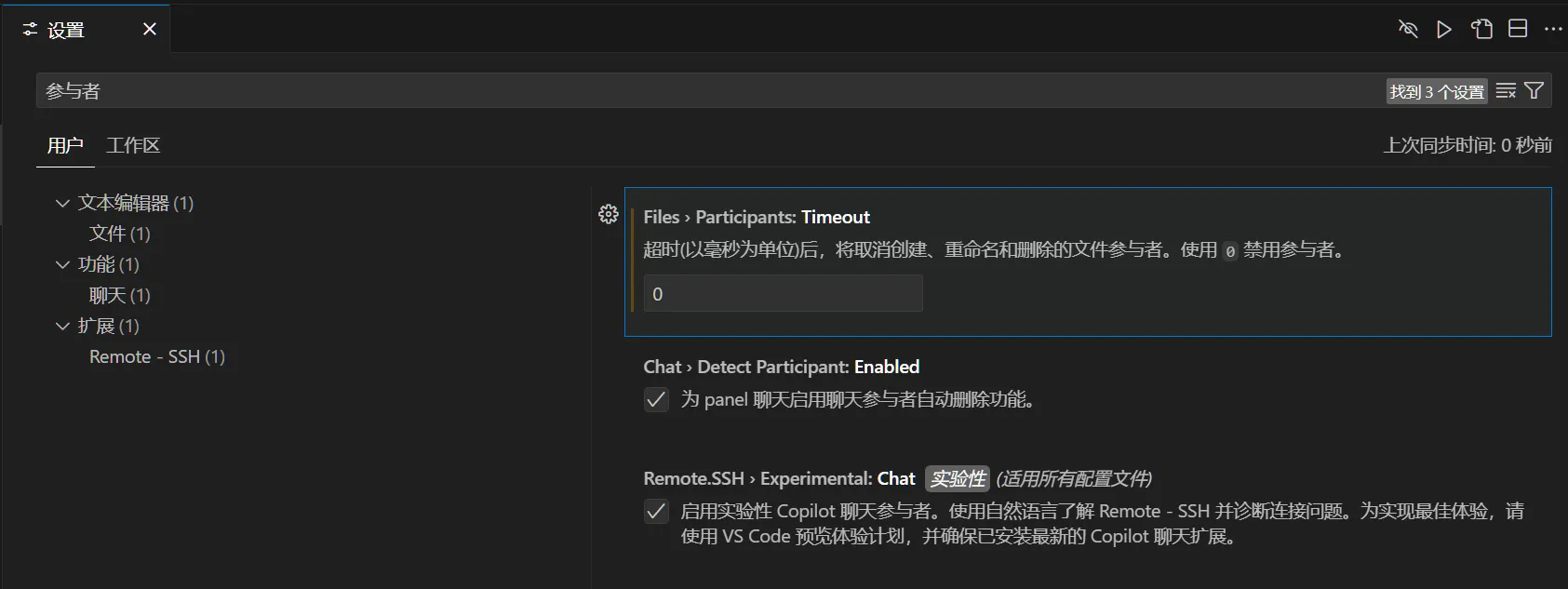Open the settings filter funnel icon

pyautogui.click(x=1534, y=91)
